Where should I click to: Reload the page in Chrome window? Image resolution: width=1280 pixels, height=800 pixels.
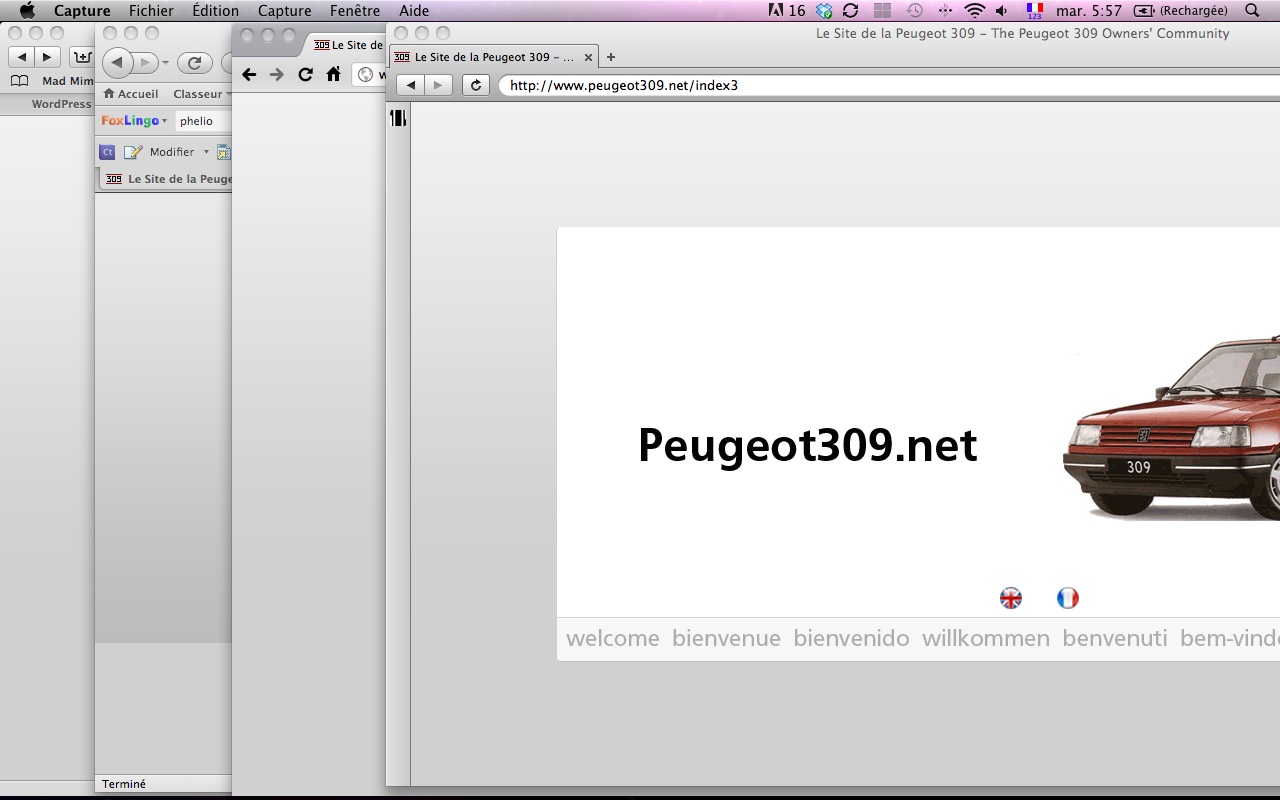(305, 74)
